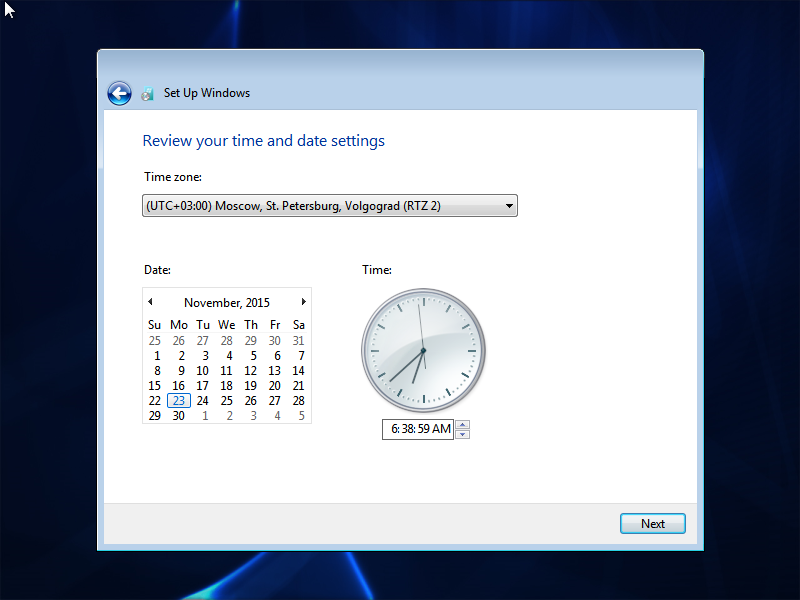Select November 22 in the calendar
The image size is (800, 600).
(155, 401)
